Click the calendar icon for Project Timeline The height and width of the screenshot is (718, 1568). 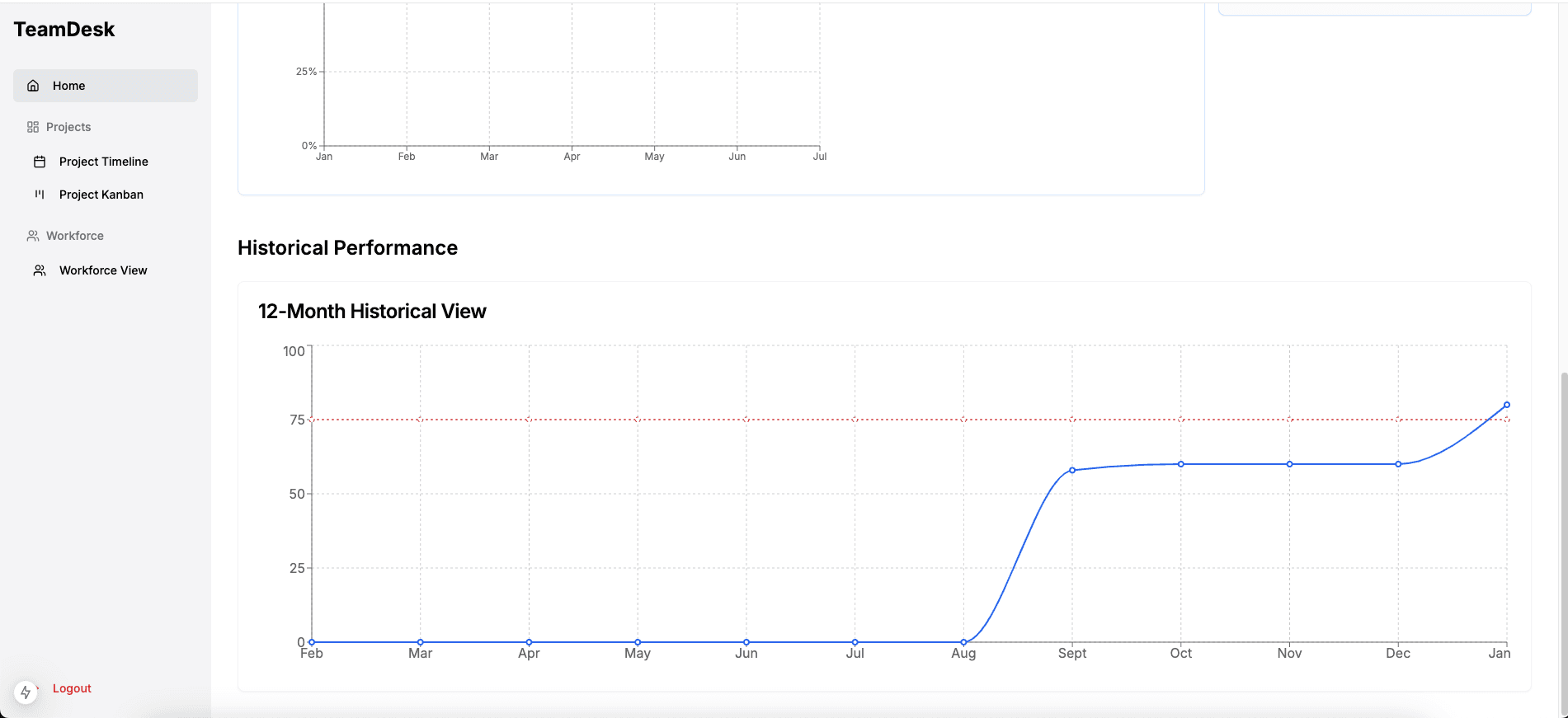(40, 162)
